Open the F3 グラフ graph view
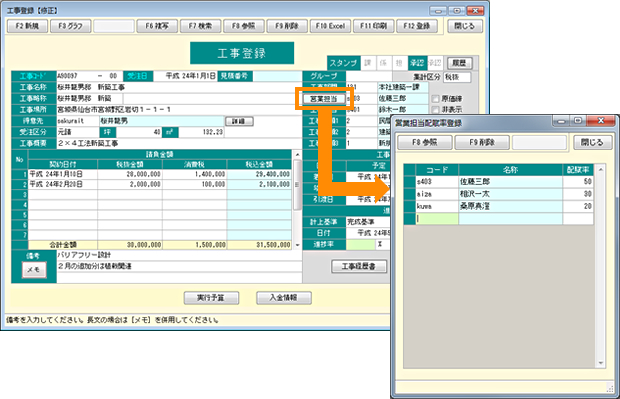 point(70,26)
